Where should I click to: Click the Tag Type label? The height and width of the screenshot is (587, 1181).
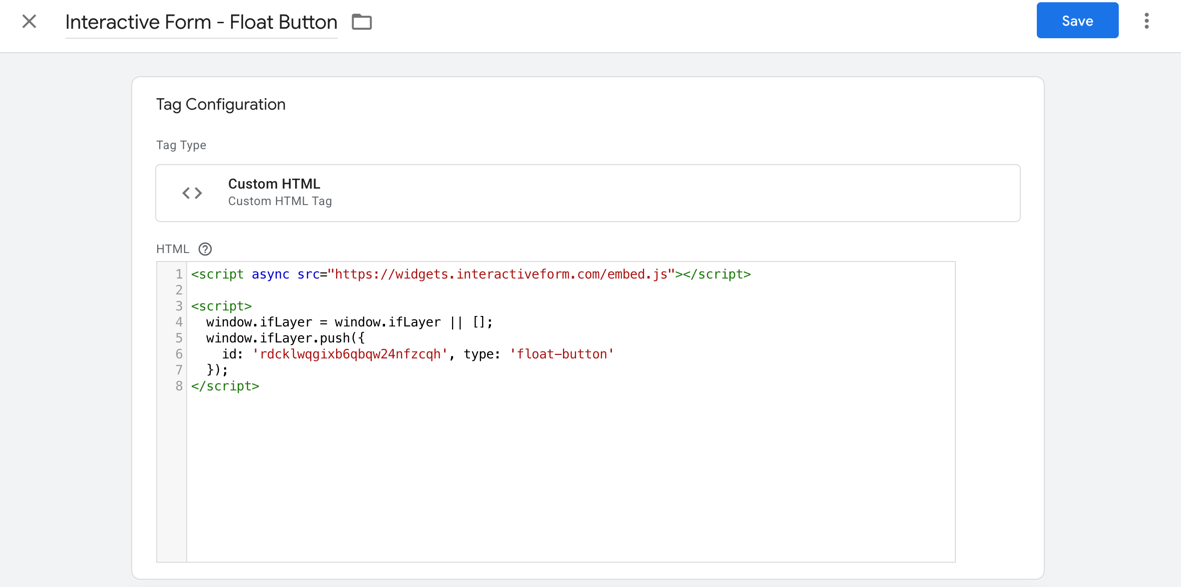point(181,145)
